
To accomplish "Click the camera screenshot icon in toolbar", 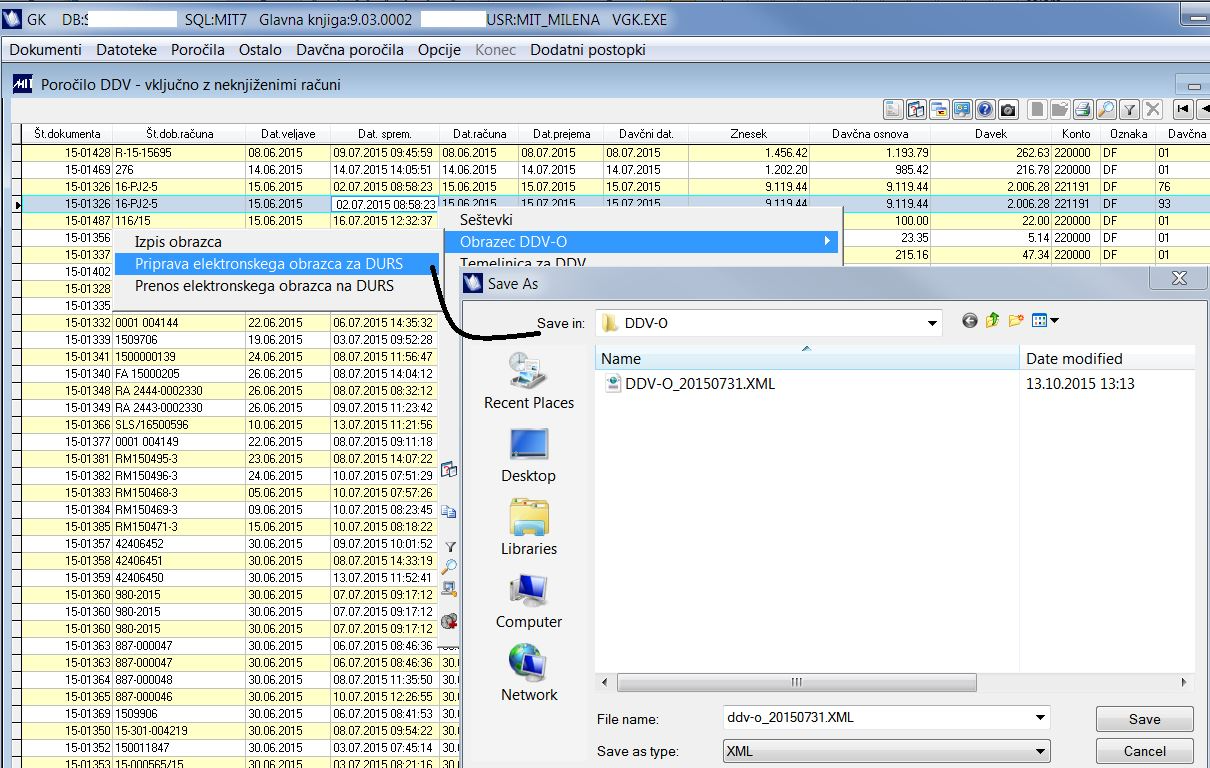I will (1008, 110).
